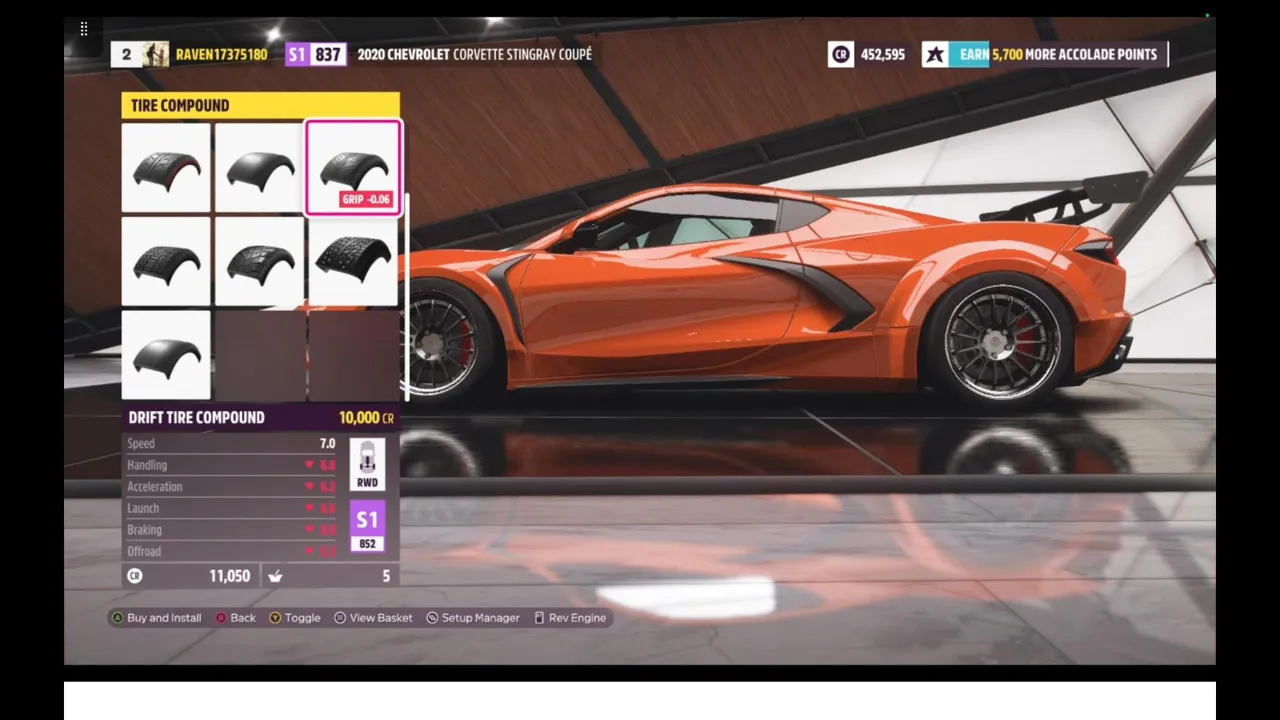Screen dimensions: 1280x720
Task: Click the 452,595 credits balance
Action: [882, 54]
